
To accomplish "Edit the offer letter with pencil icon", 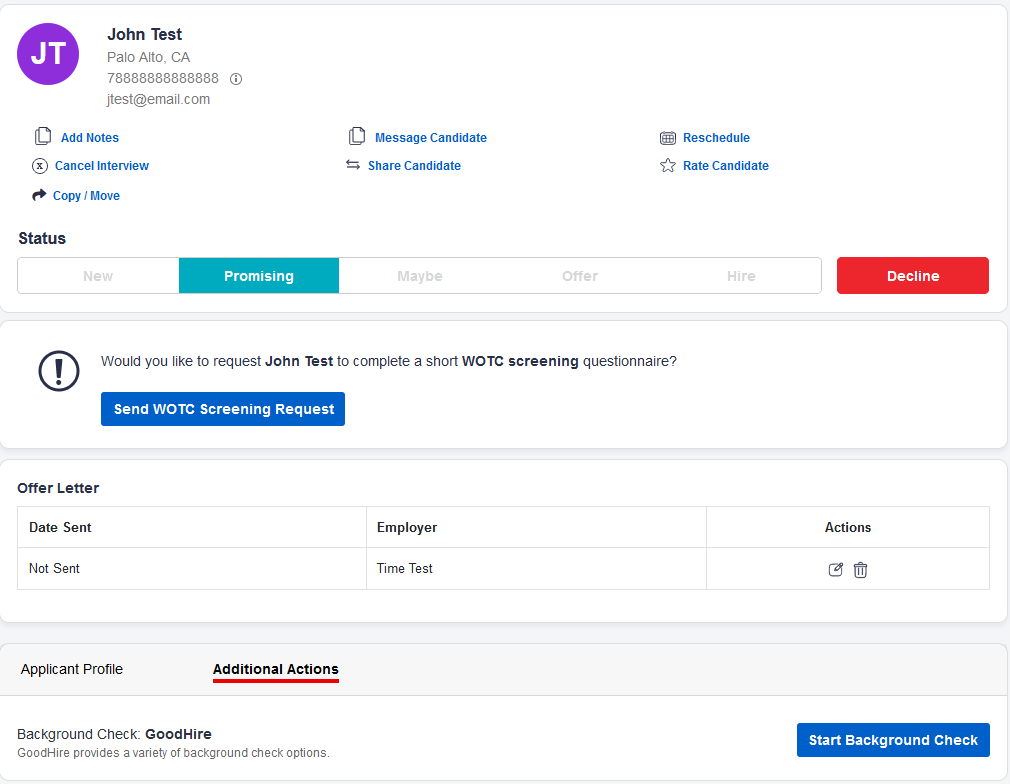I will click(x=836, y=570).
